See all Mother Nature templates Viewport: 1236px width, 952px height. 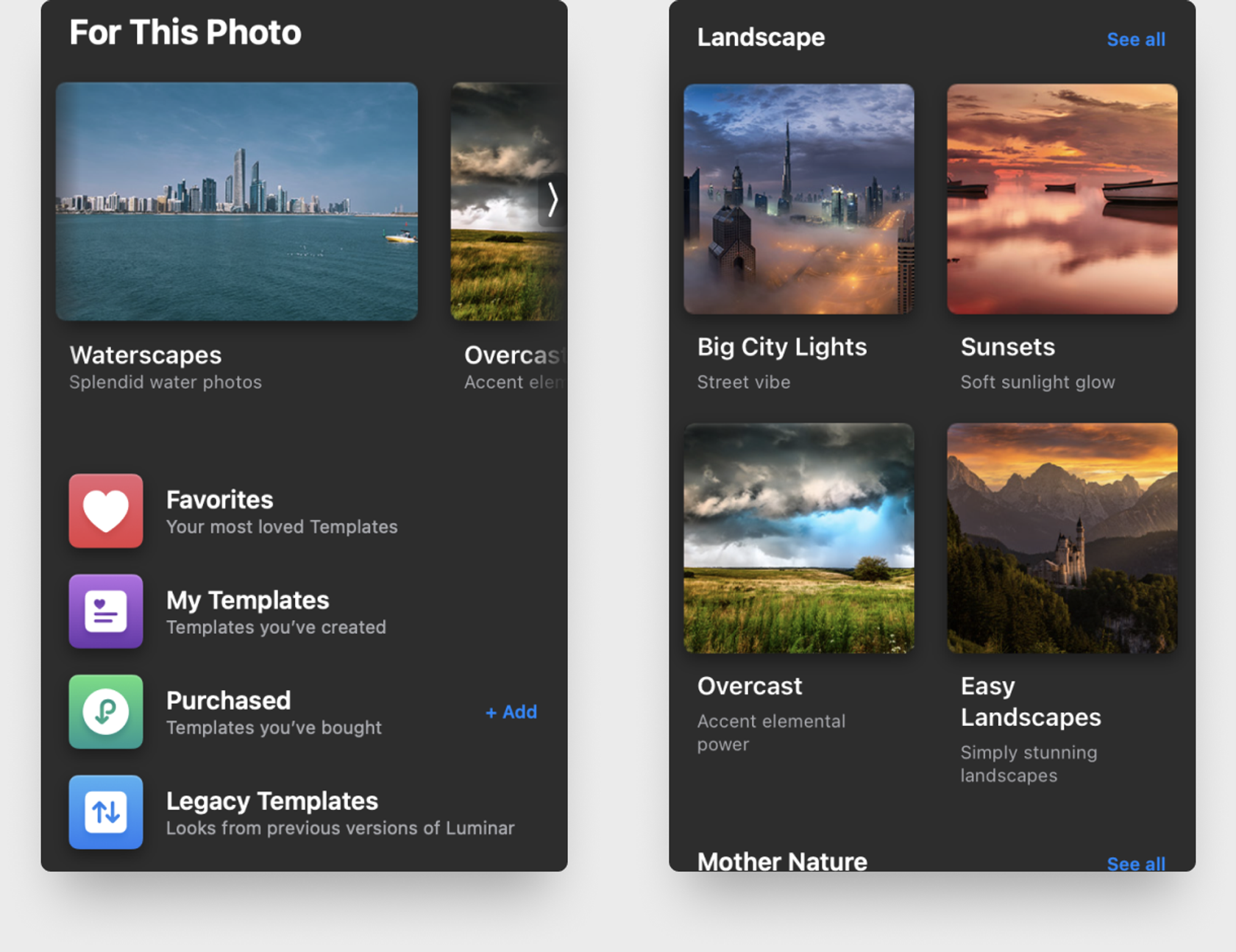pyautogui.click(x=1136, y=864)
